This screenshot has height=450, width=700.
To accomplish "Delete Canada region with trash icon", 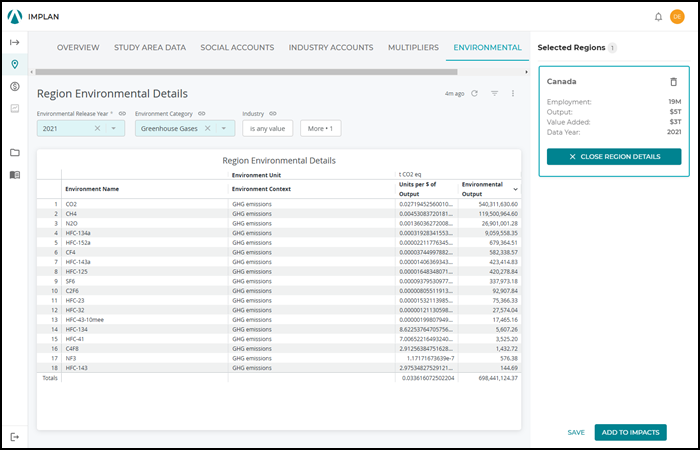I will (673, 82).
